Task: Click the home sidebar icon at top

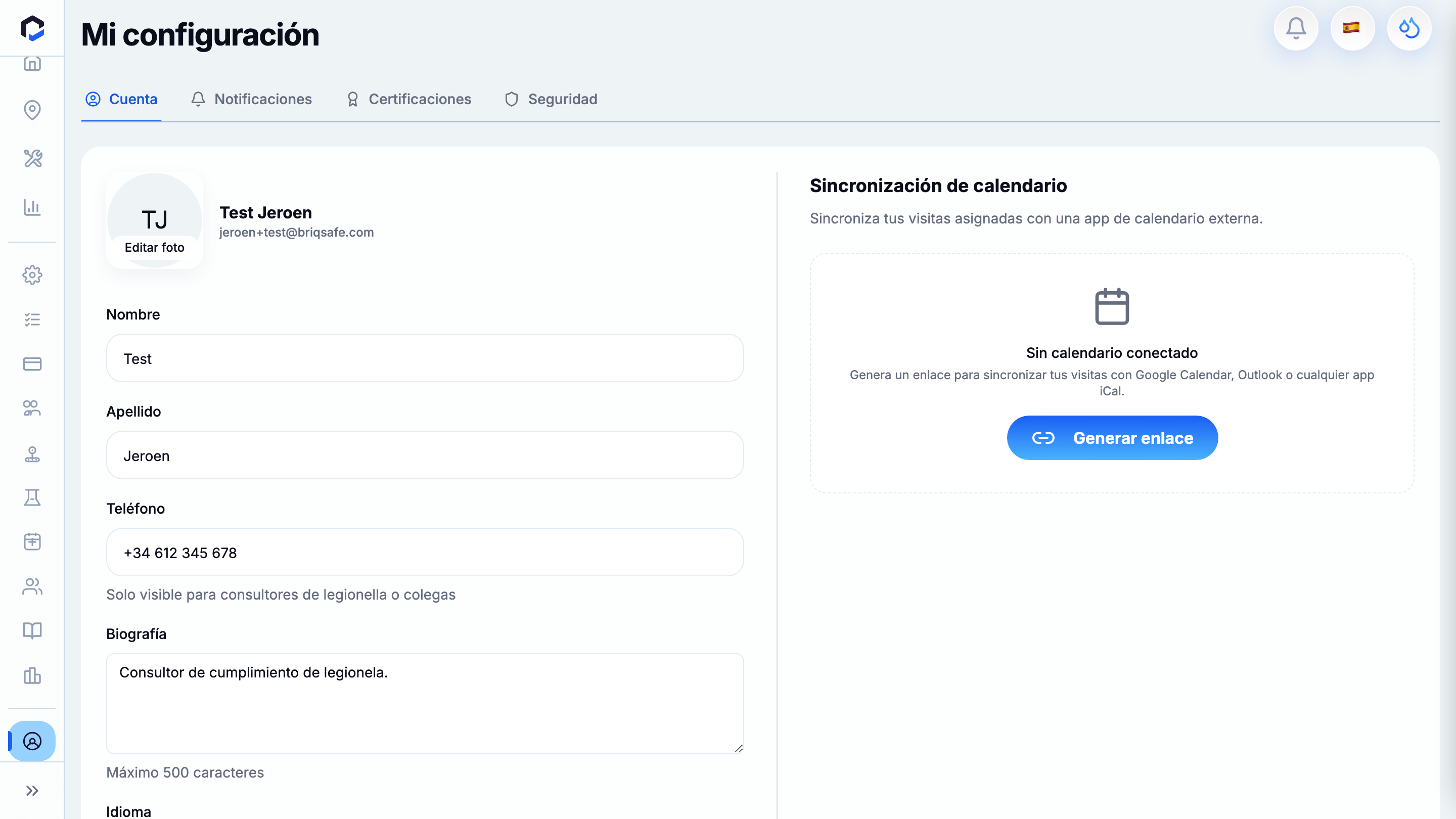Action: click(x=32, y=63)
